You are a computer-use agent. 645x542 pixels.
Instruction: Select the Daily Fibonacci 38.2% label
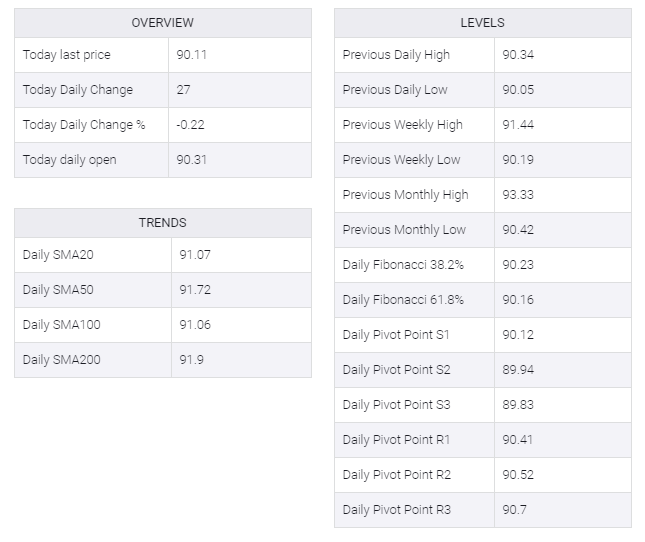coord(403,265)
